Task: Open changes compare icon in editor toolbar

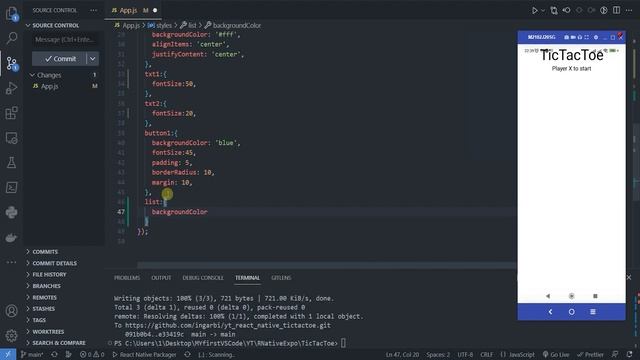Action: 554,10
